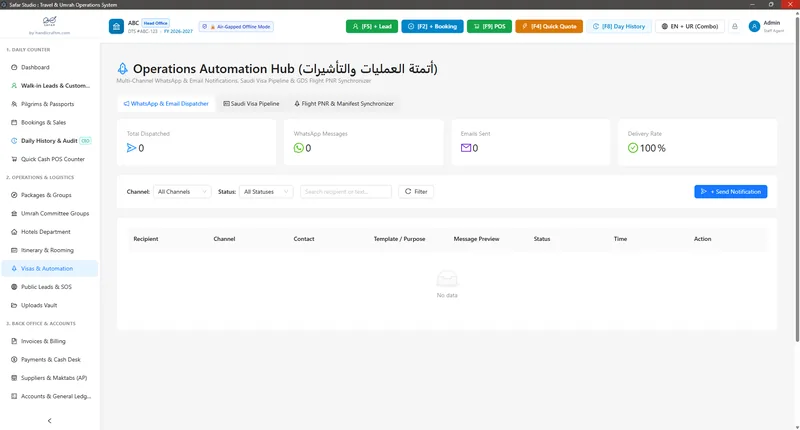Switch to WhatsApp & Email Dispatcher tab
The image size is (800, 430).
click(x=166, y=104)
